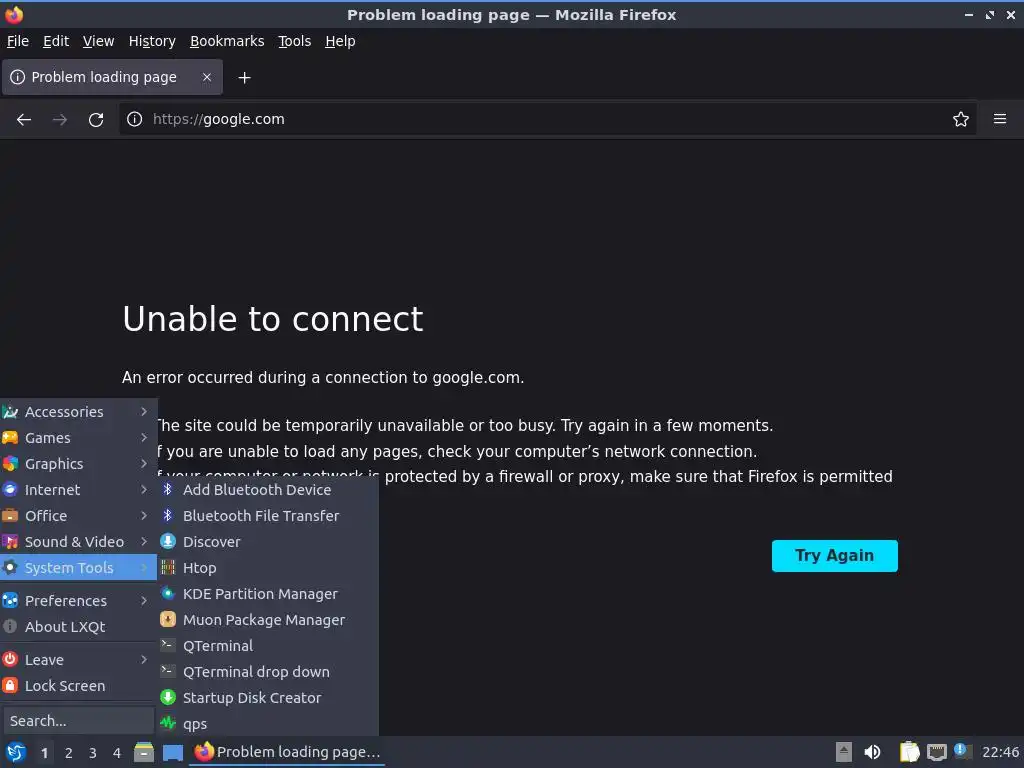Launch Muon Package Manager

click(268, 620)
